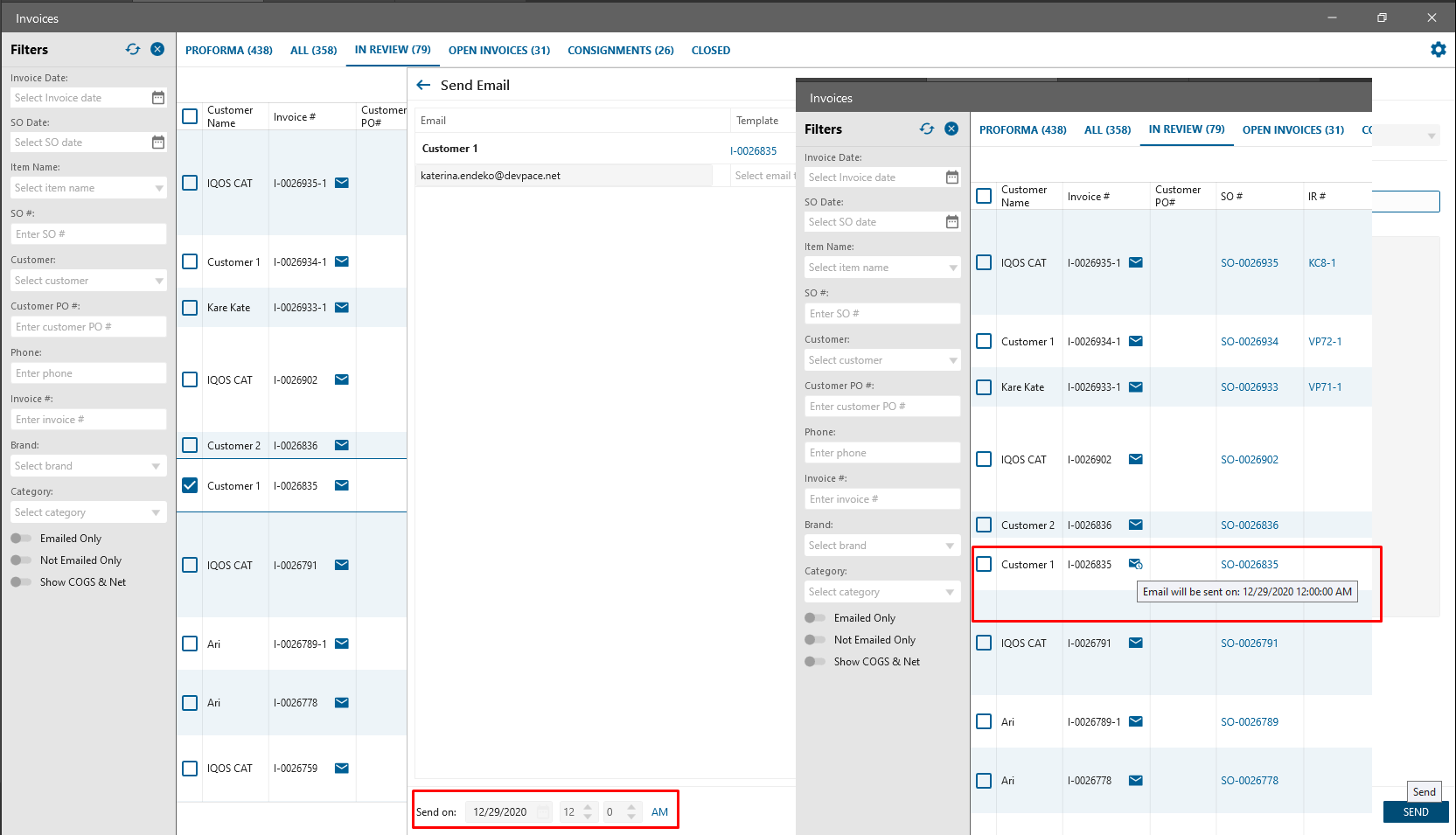Switch to the CONSIGNMENTS (26) tab
1456x835 pixels.
pyautogui.click(x=621, y=51)
